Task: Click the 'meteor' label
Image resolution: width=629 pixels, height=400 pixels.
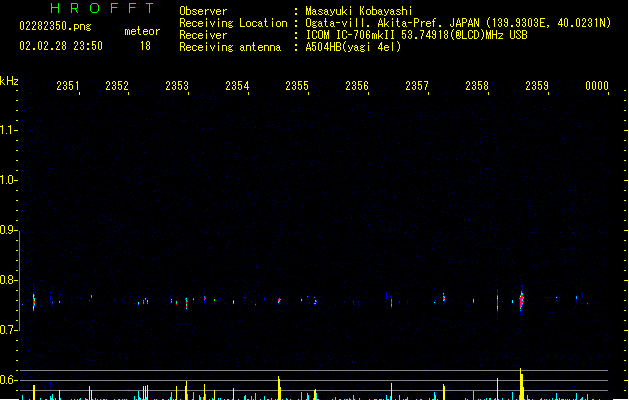Action: (142, 31)
